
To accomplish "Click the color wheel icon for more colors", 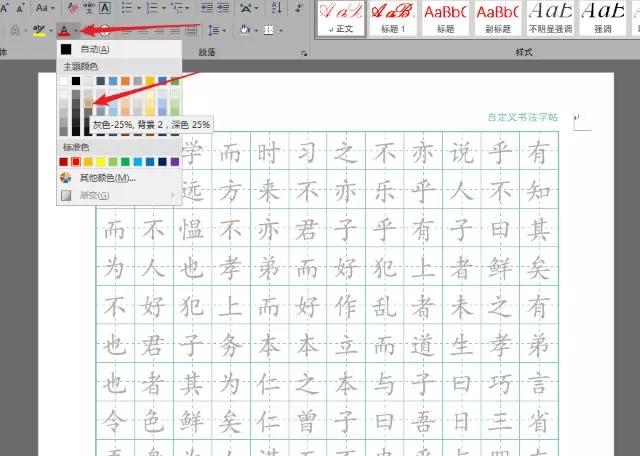I will pos(66,178).
